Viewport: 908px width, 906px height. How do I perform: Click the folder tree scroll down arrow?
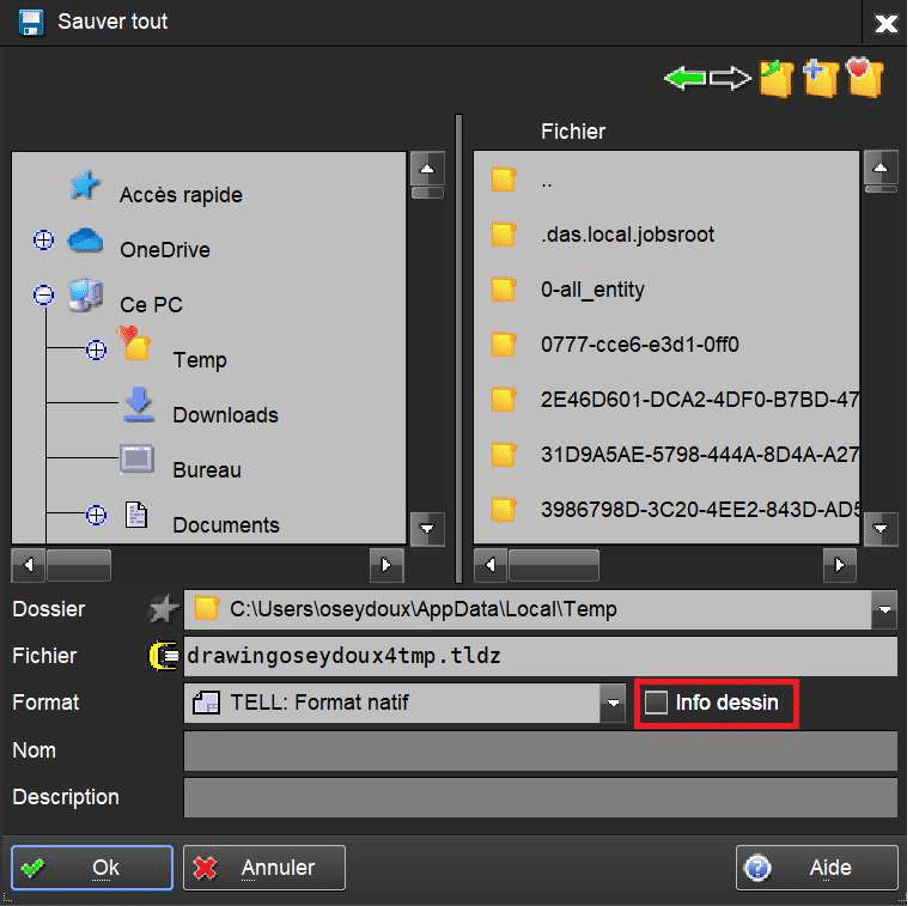(427, 529)
